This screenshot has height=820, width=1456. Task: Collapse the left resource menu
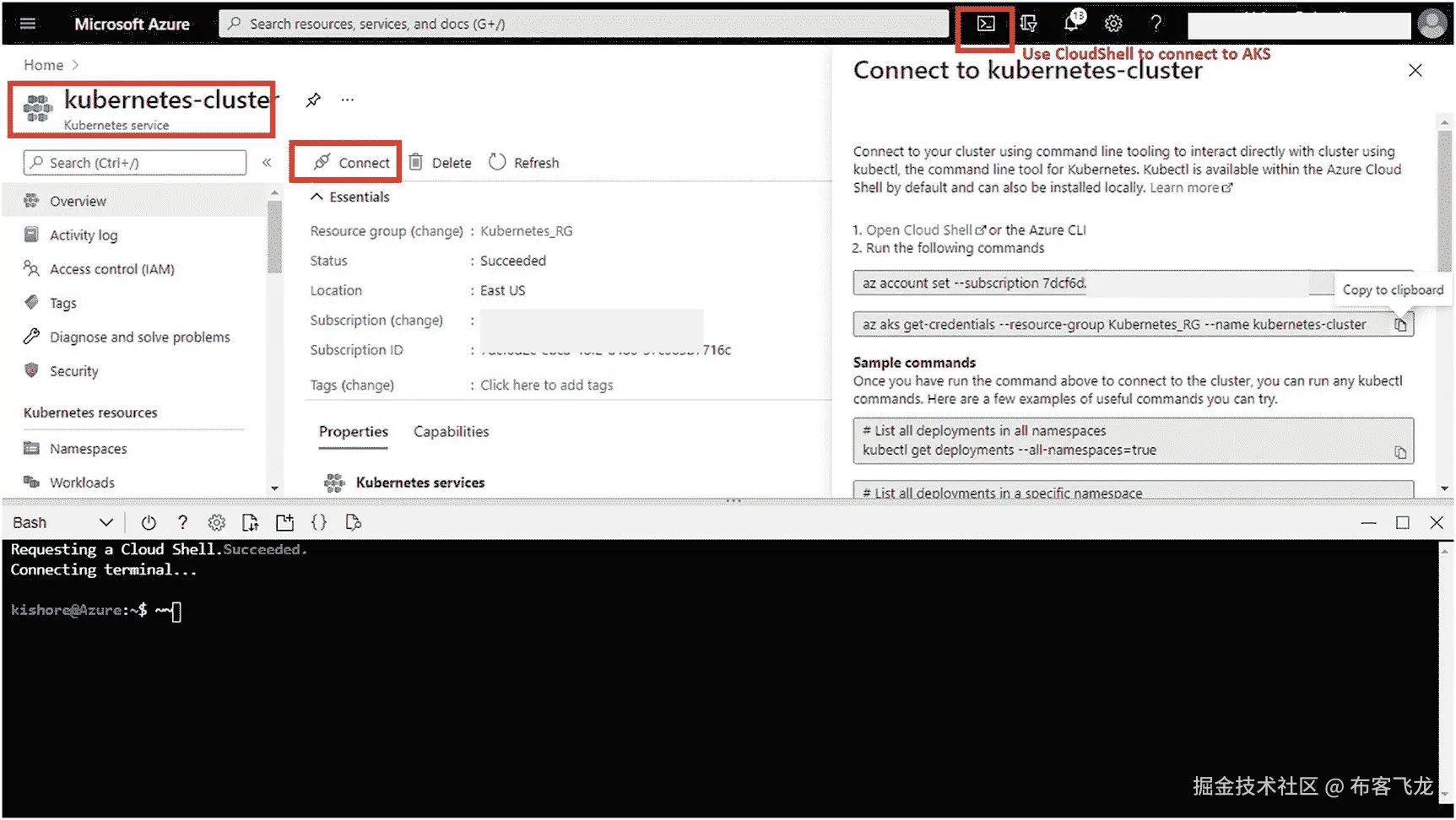point(267,163)
